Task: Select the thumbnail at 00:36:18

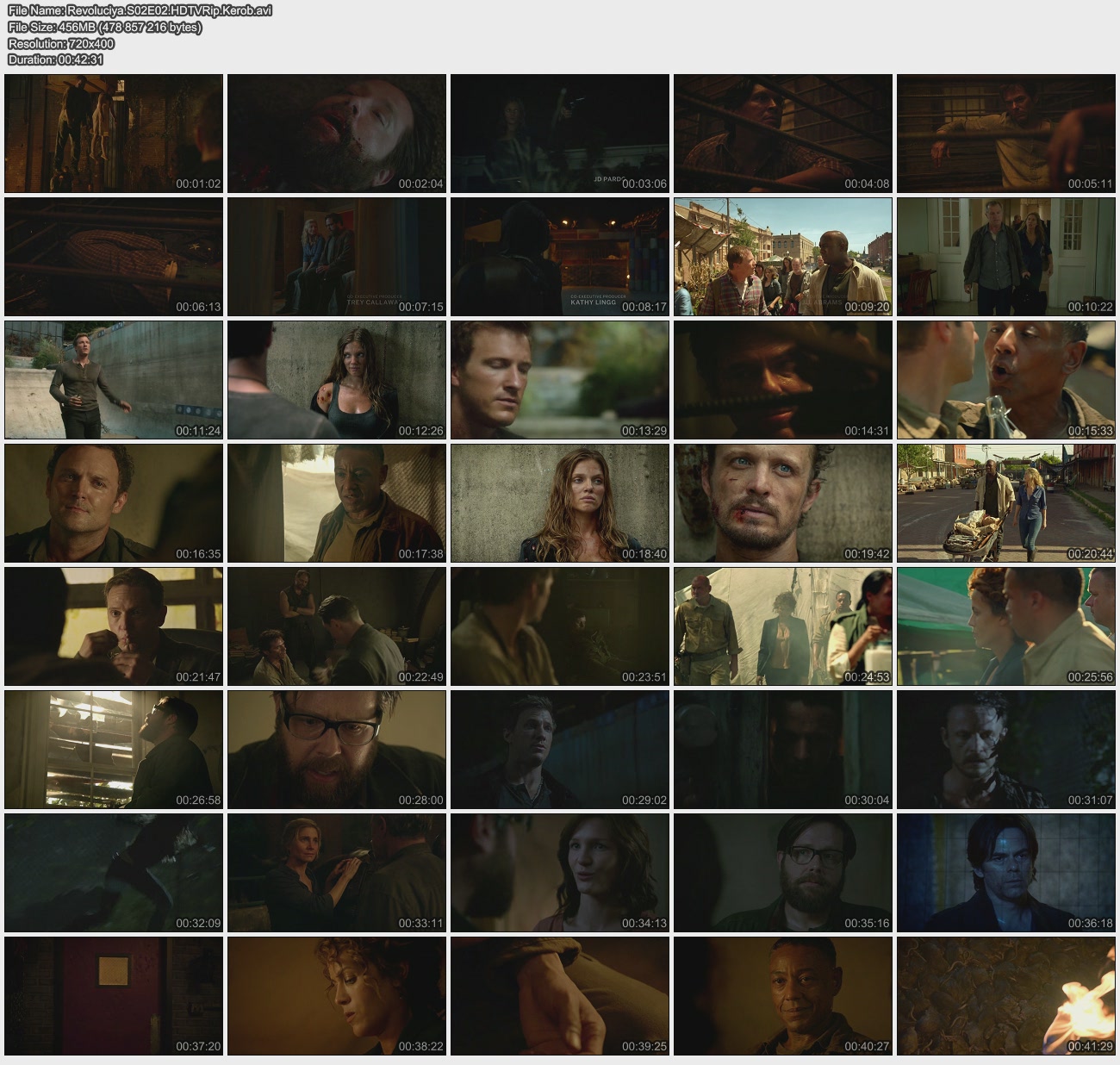Action: click(1005, 873)
